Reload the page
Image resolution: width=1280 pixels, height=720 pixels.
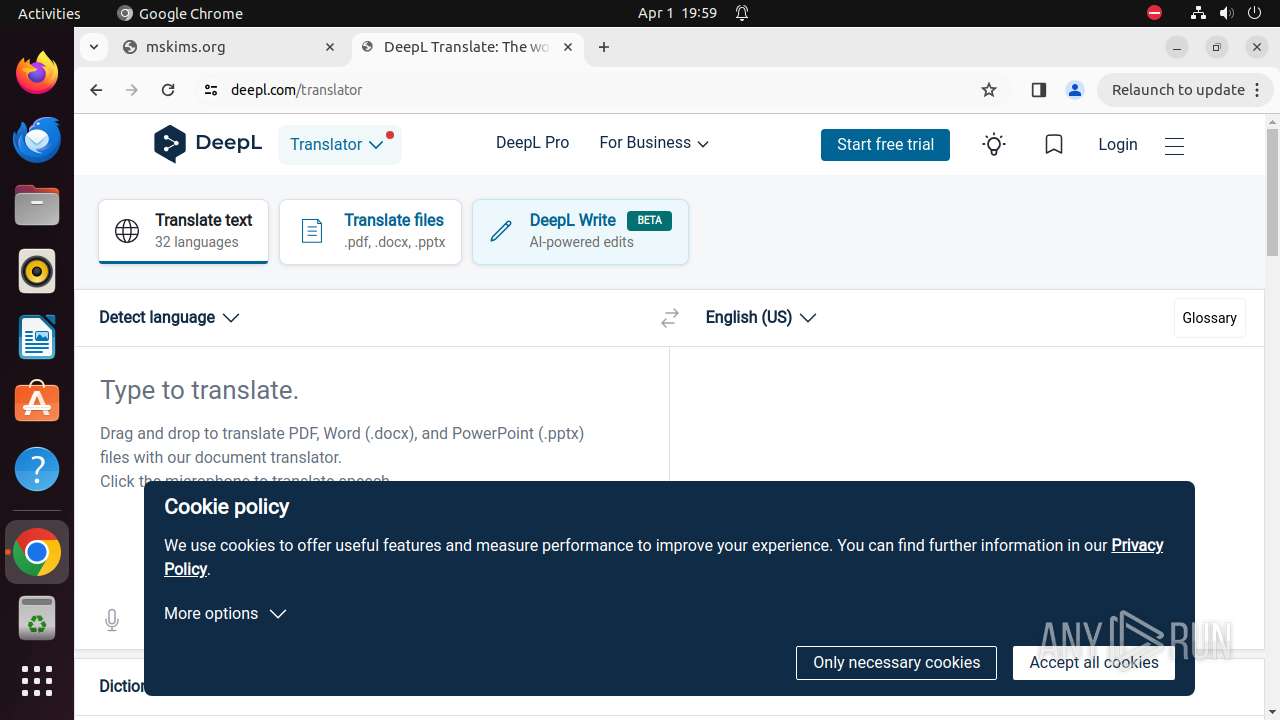pos(168,90)
